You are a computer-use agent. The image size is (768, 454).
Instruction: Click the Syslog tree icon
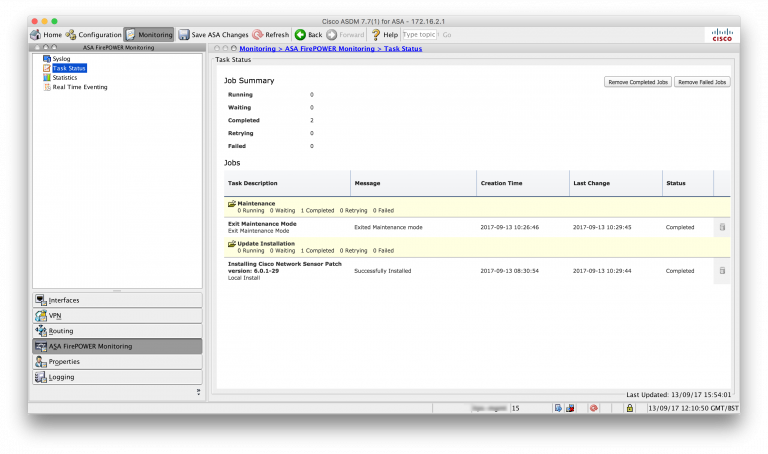[x=47, y=59]
